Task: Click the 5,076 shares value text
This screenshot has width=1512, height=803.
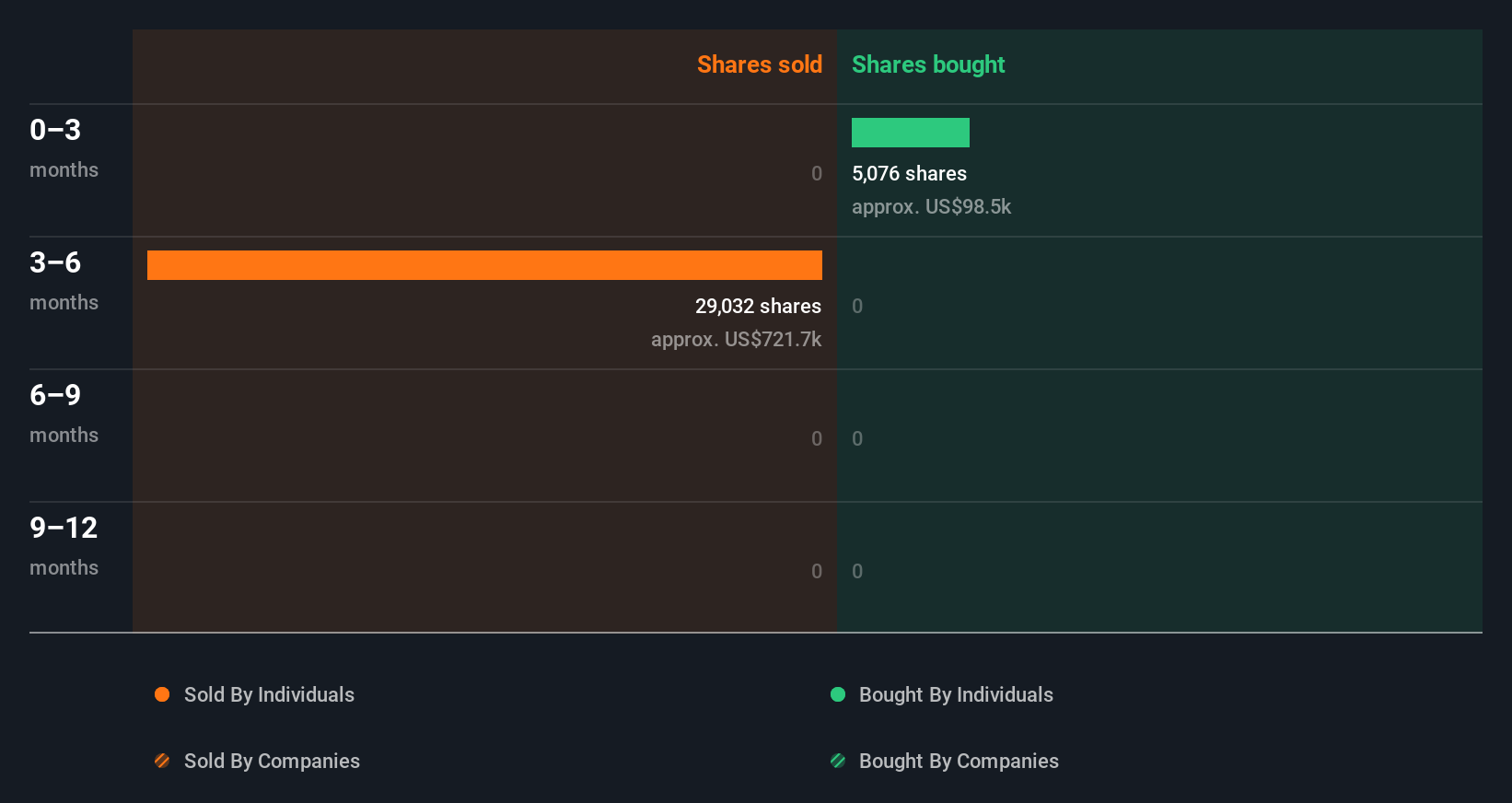Action: point(909,174)
